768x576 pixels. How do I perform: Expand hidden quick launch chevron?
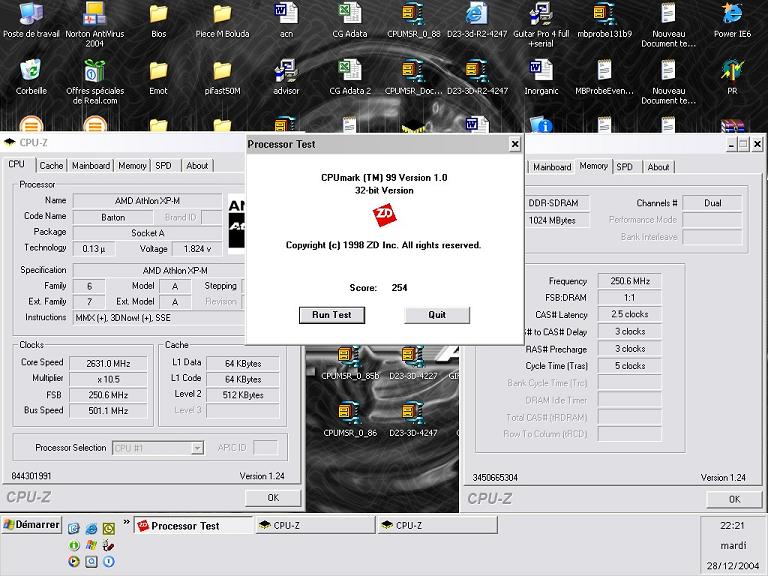pyautogui.click(x=126, y=522)
